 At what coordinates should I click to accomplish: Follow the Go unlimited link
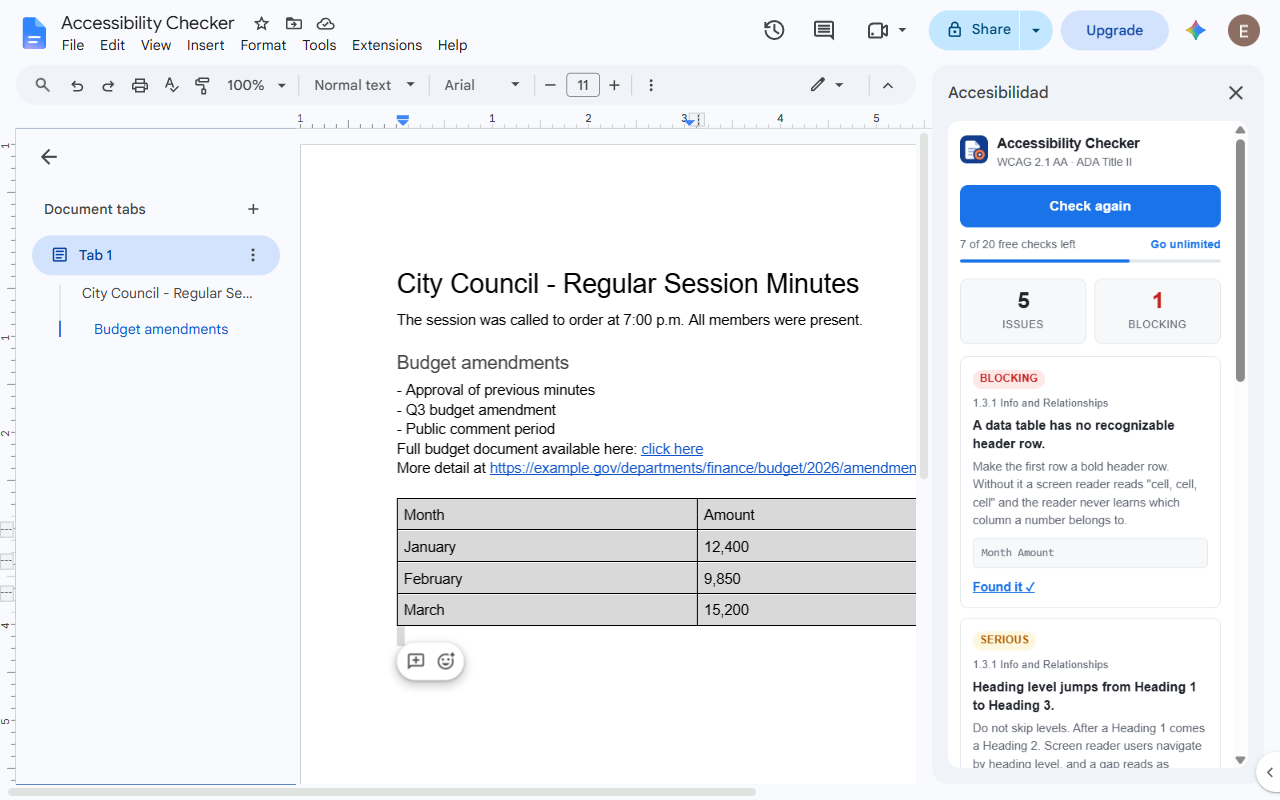point(1185,244)
